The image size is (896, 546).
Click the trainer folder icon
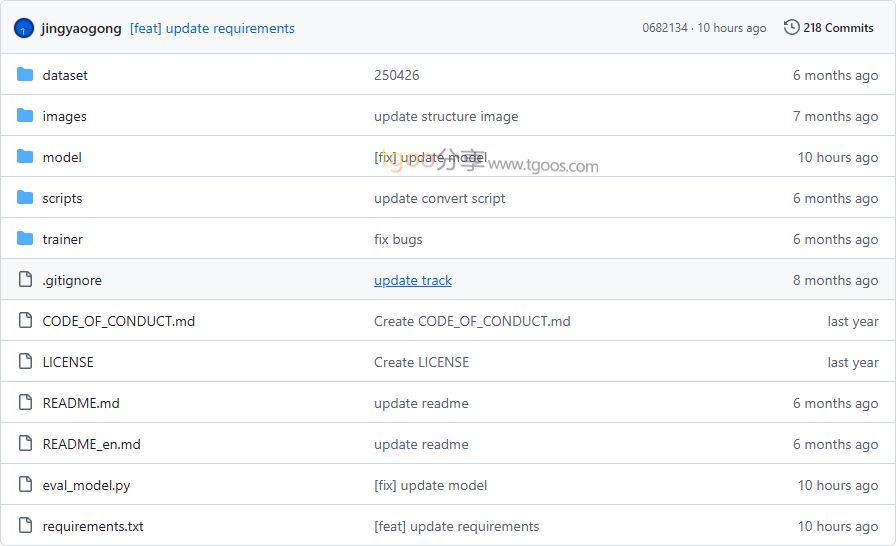click(25, 239)
